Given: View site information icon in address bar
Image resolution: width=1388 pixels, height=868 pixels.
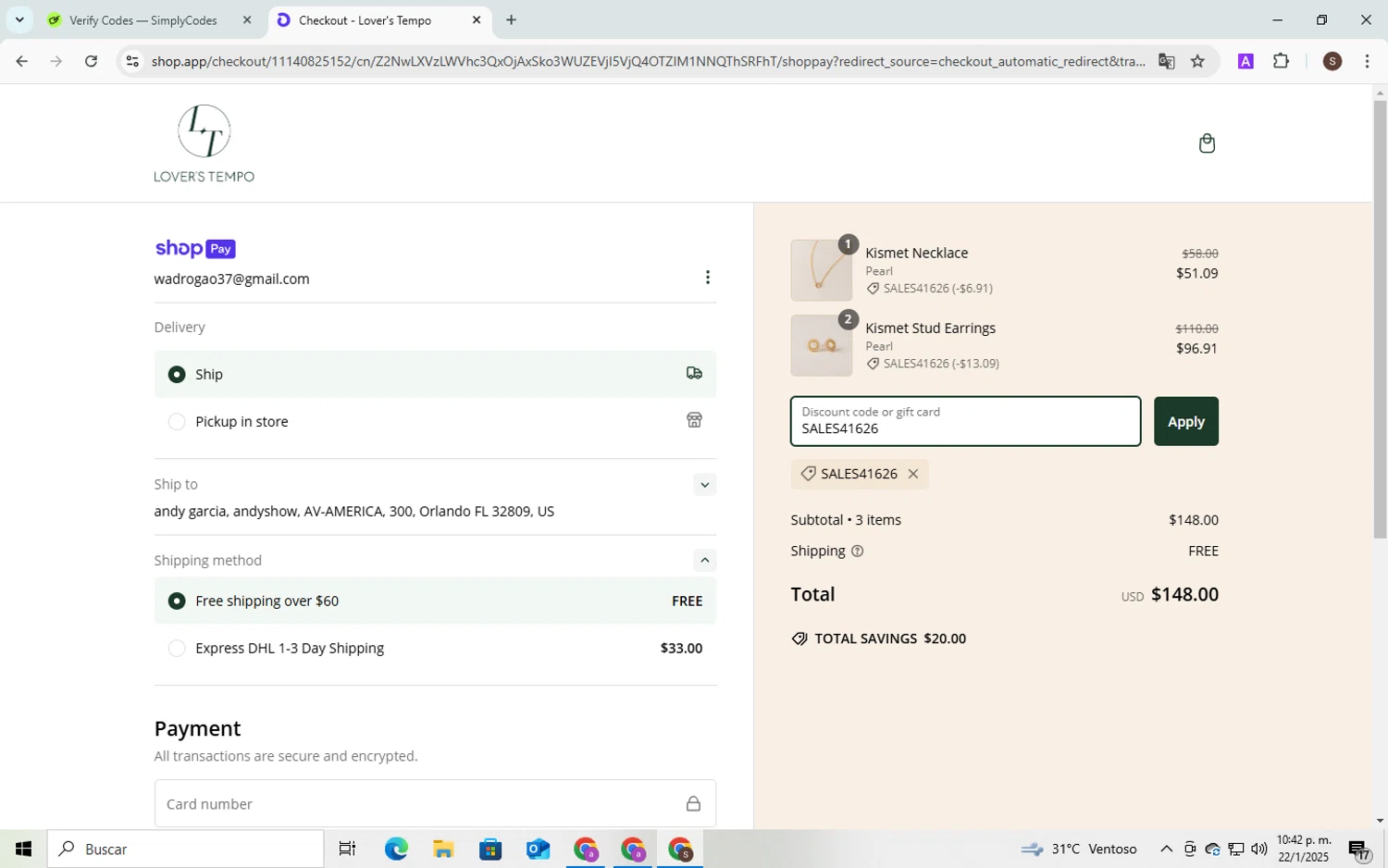Looking at the screenshot, I should (132, 61).
